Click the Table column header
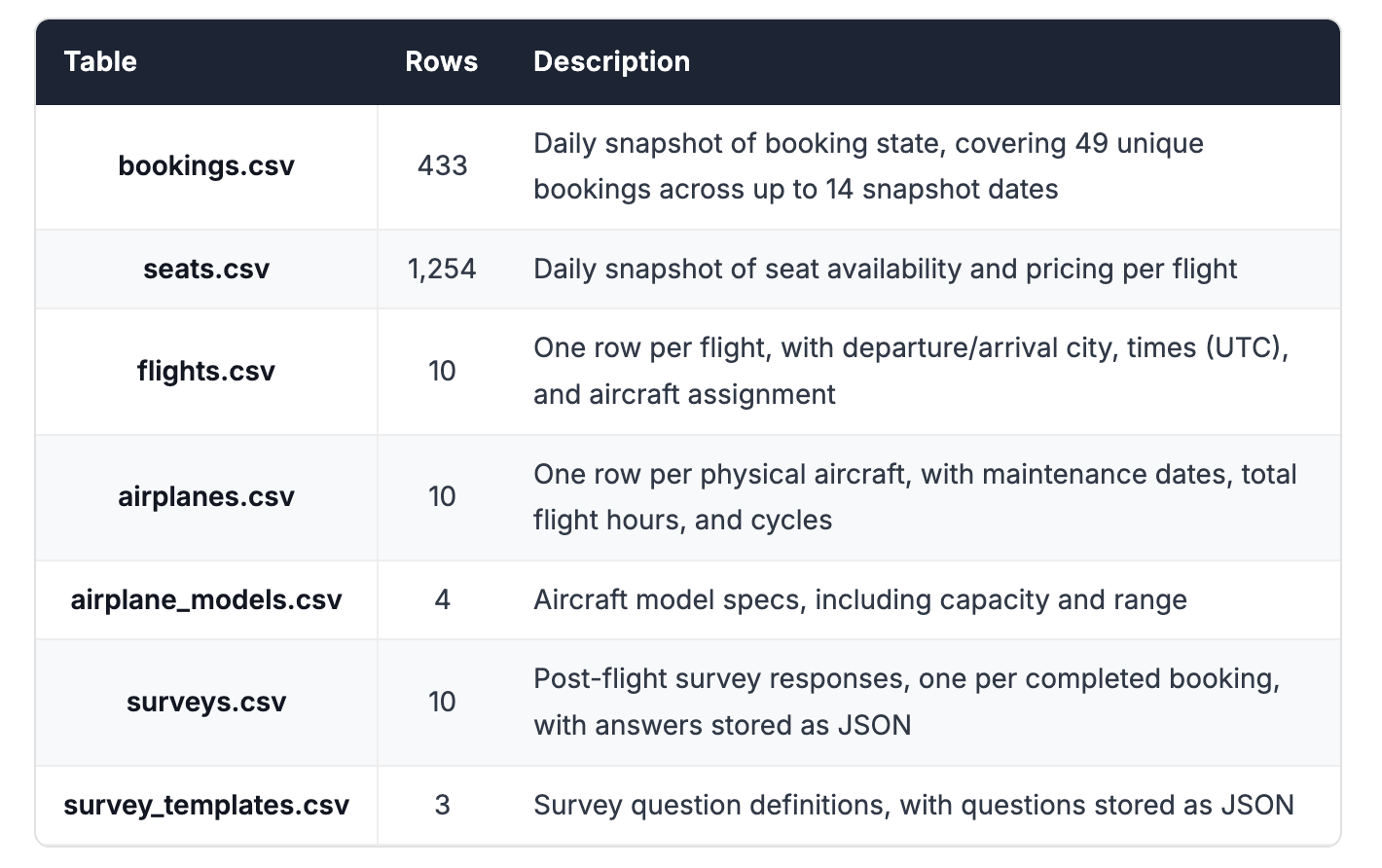The width and height of the screenshot is (1382, 868). click(100, 61)
